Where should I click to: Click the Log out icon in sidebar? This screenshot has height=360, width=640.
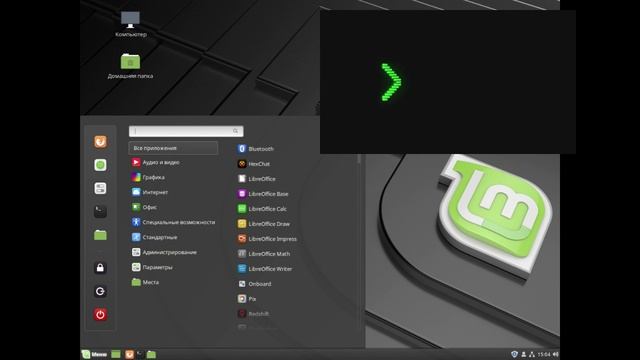pyautogui.click(x=100, y=291)
